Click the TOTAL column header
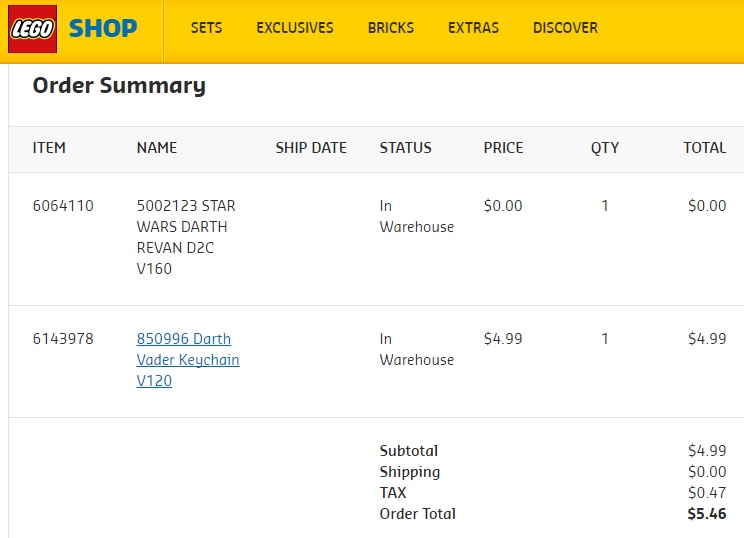Viewport: 744px width, 538px height. 704,148
